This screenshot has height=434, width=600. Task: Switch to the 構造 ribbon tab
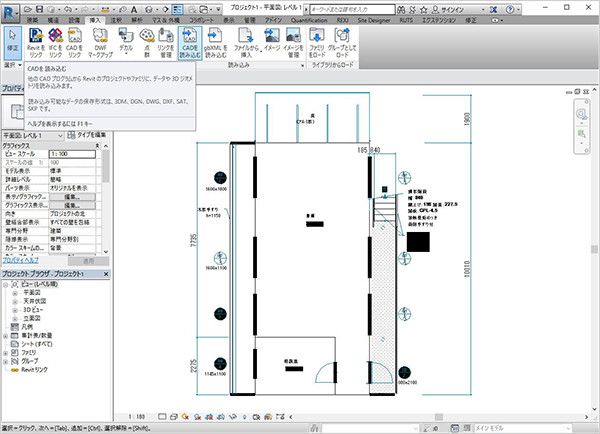(x=53, y=20)
